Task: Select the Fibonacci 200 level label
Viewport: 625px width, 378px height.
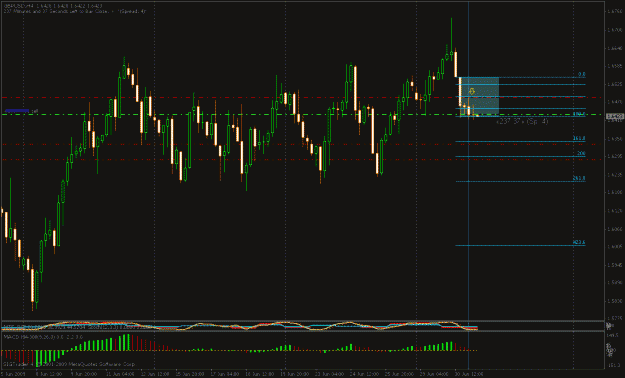Action: pyautogui.click(x=581, y=154)
